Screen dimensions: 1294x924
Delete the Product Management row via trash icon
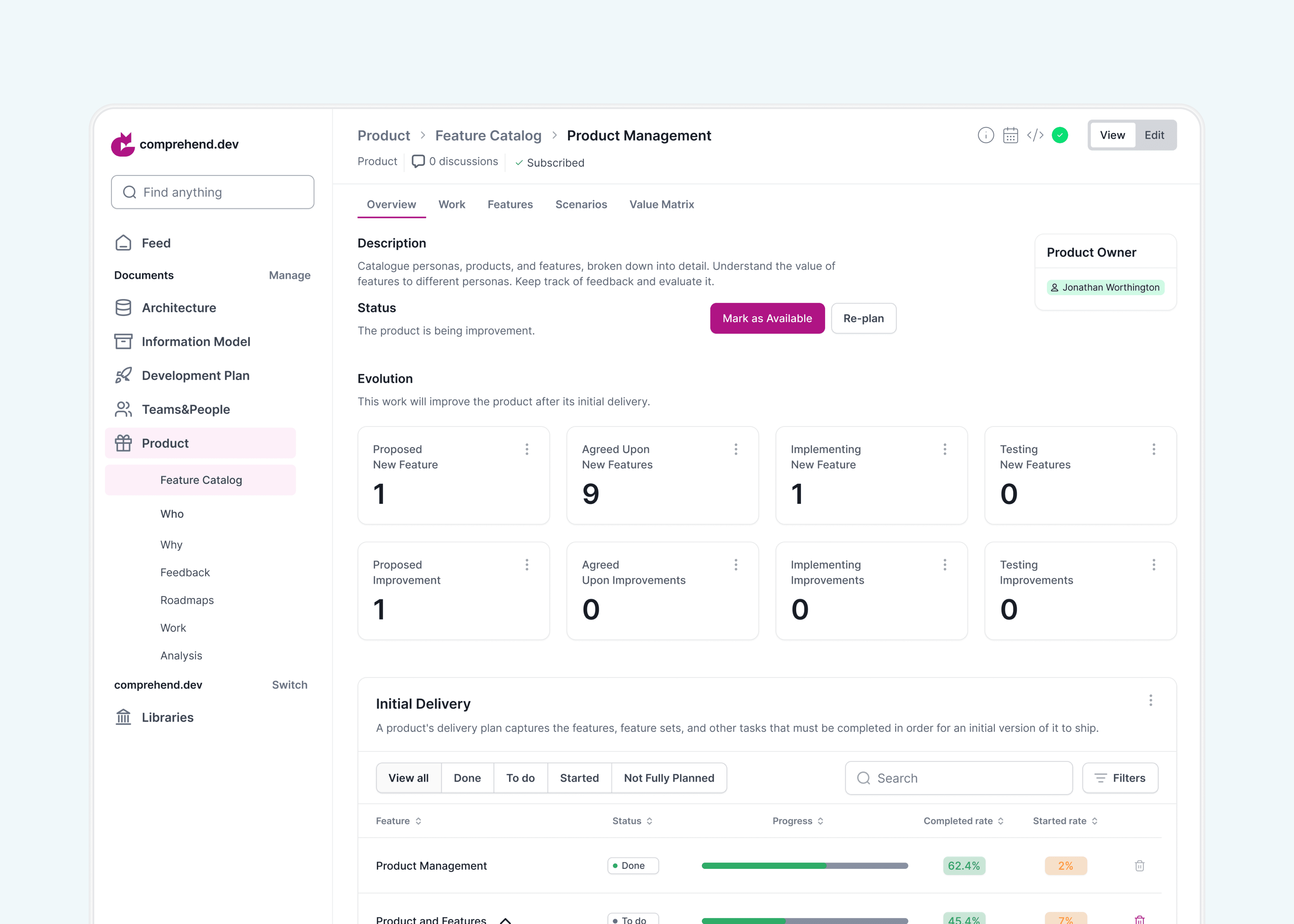click(1139, 865)
